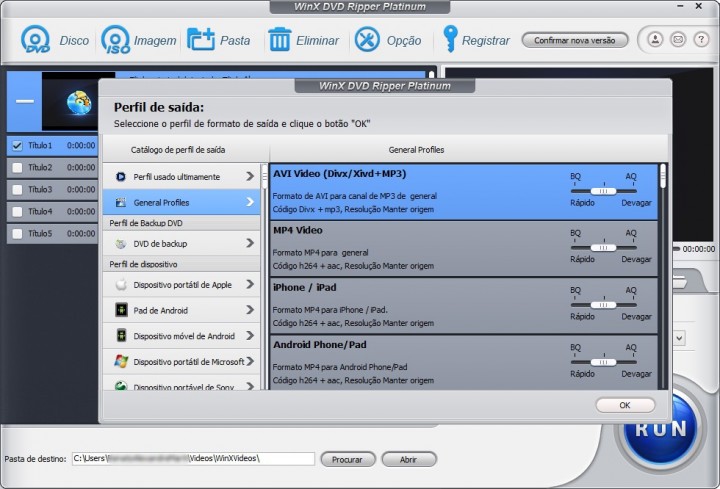This screenshot has width=720, height=489.
Task: Expand DVD de backup chevron
Action: (x=250, y=243)
